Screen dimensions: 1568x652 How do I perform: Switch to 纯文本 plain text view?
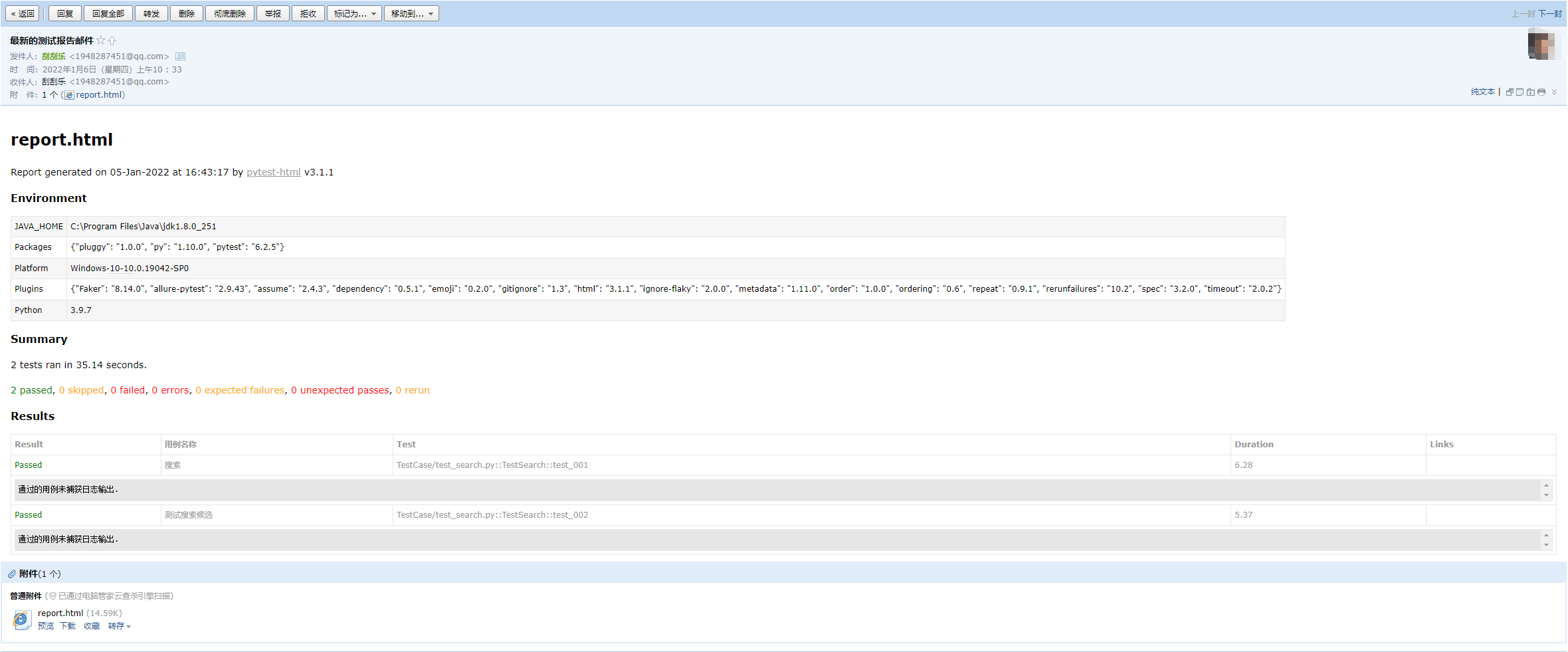click(1482, 92)
